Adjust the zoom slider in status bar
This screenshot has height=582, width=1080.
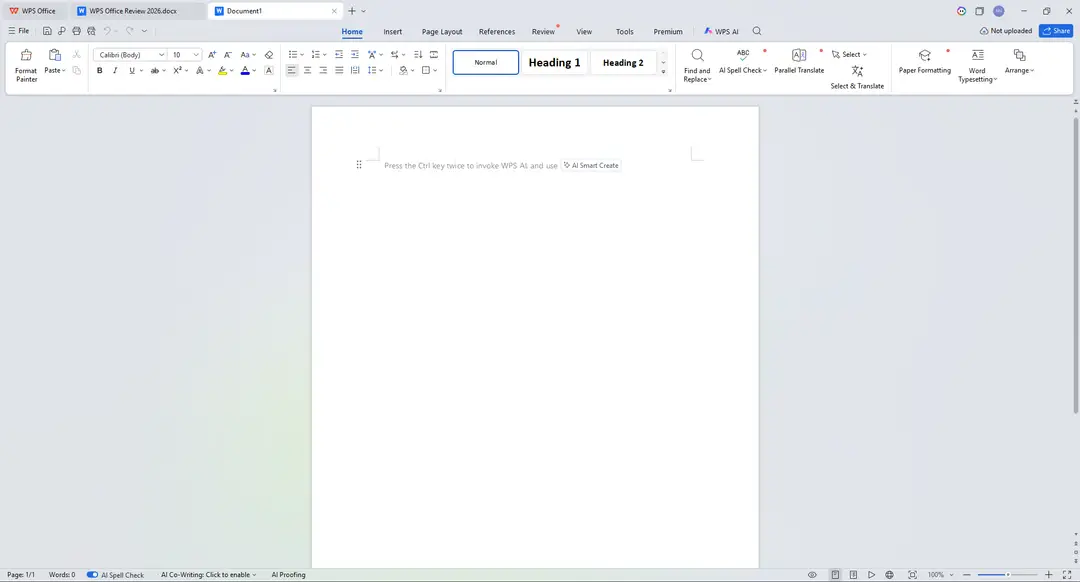coord(1007,574)
